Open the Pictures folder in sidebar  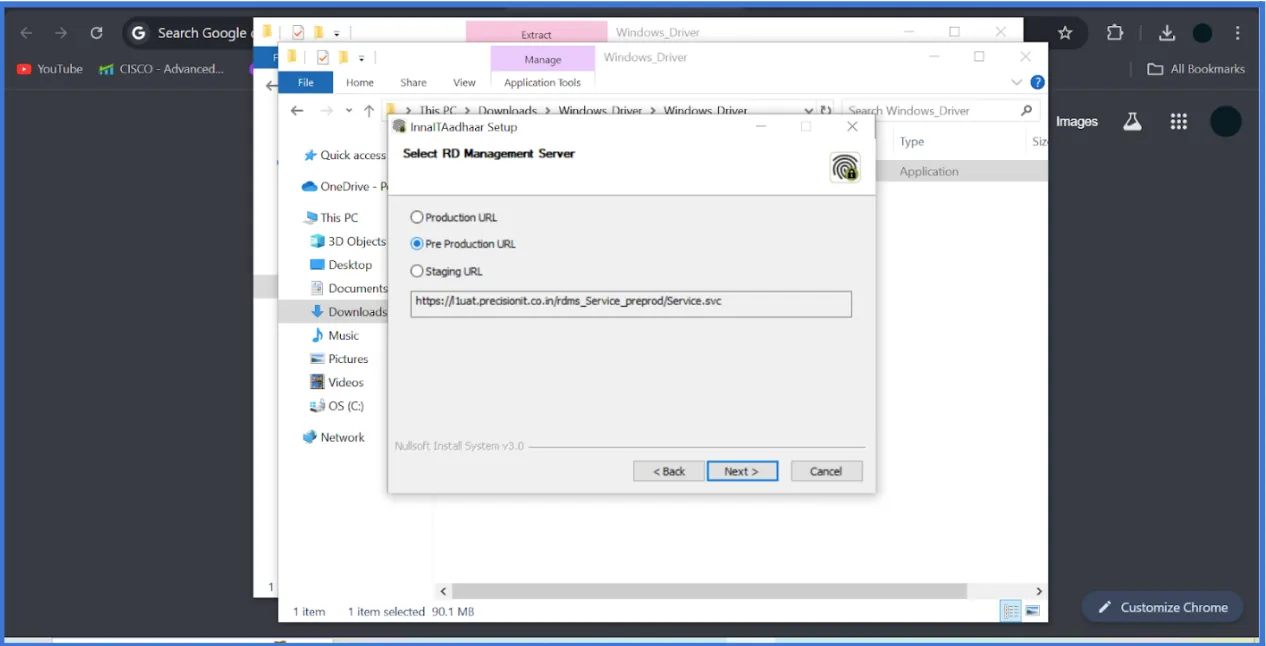(x=339, y=359)
